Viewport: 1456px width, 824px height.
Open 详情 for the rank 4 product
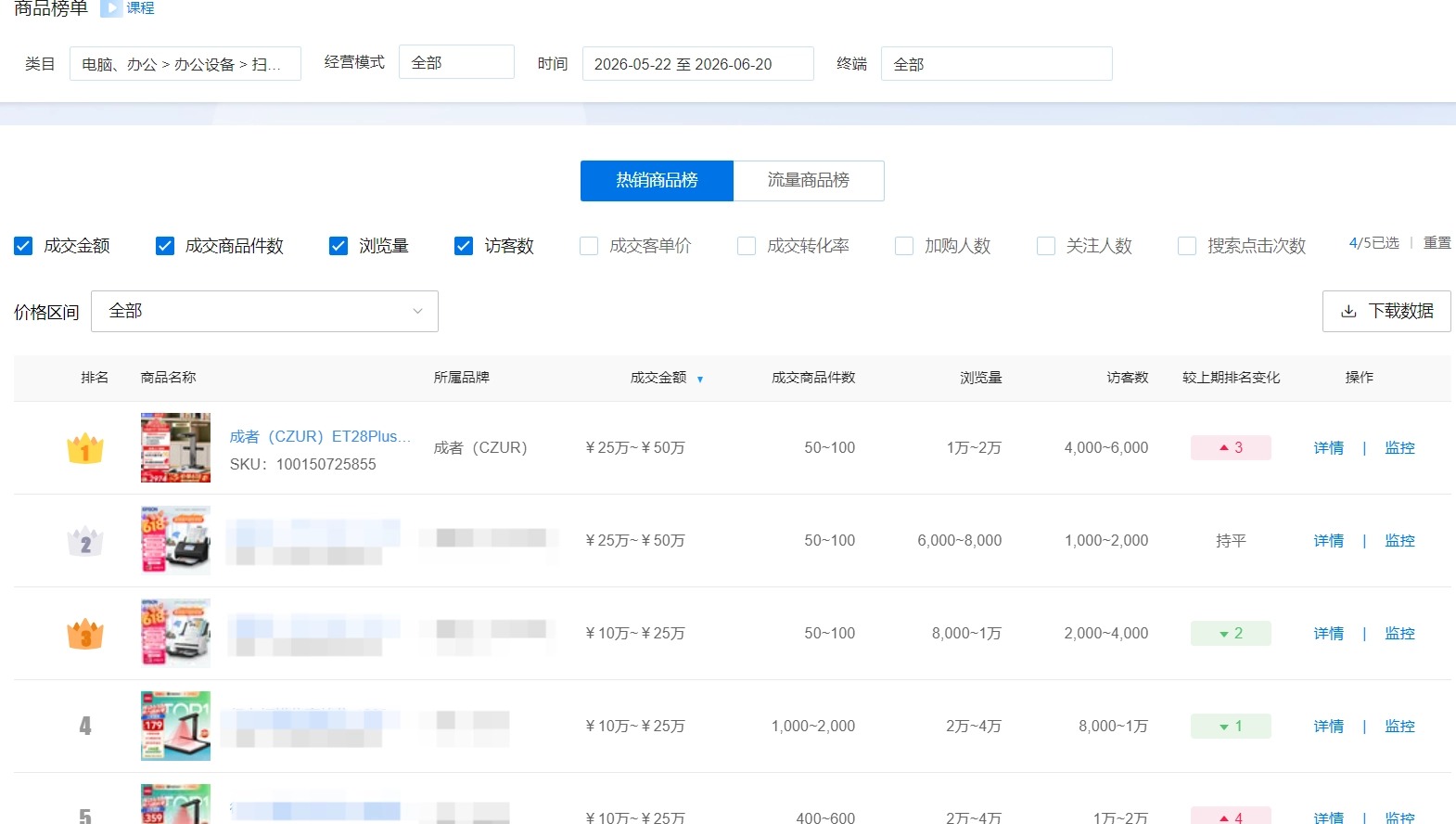coord(1329,726)
